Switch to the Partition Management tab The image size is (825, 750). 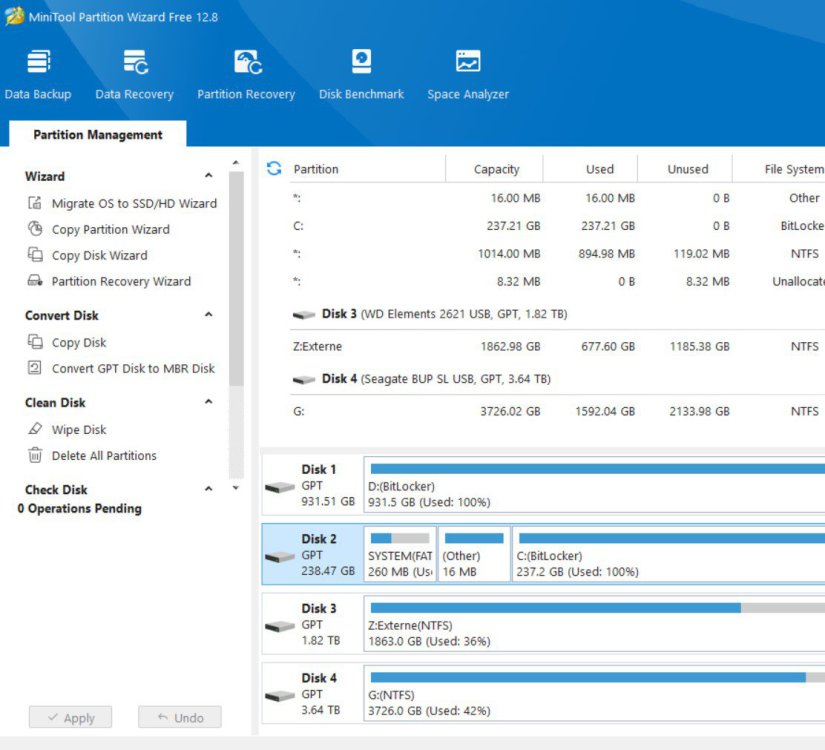click(97, 135)
